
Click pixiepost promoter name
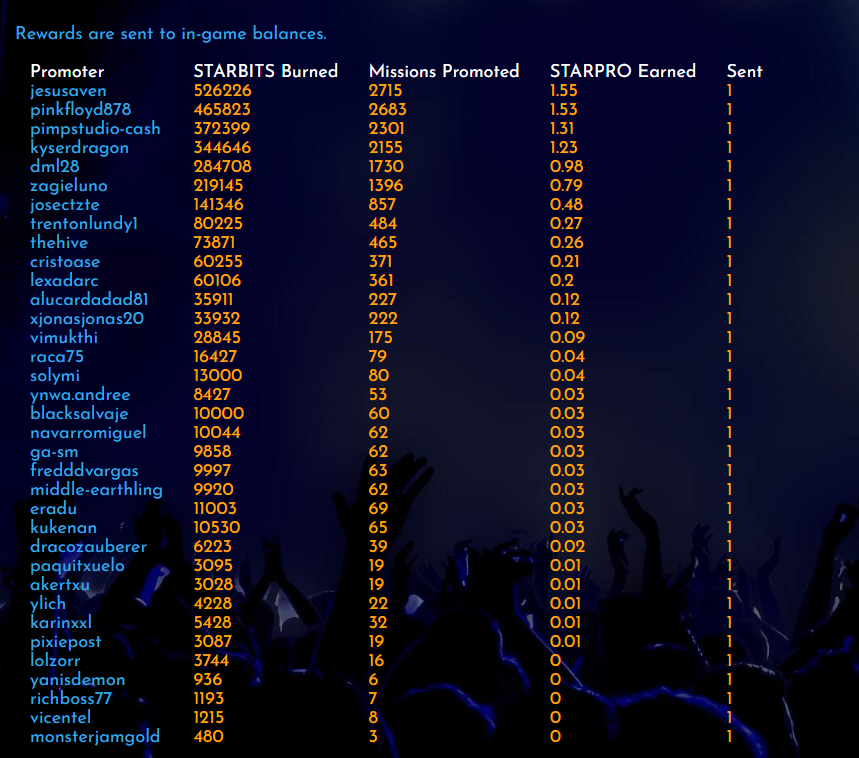(66, 642)
